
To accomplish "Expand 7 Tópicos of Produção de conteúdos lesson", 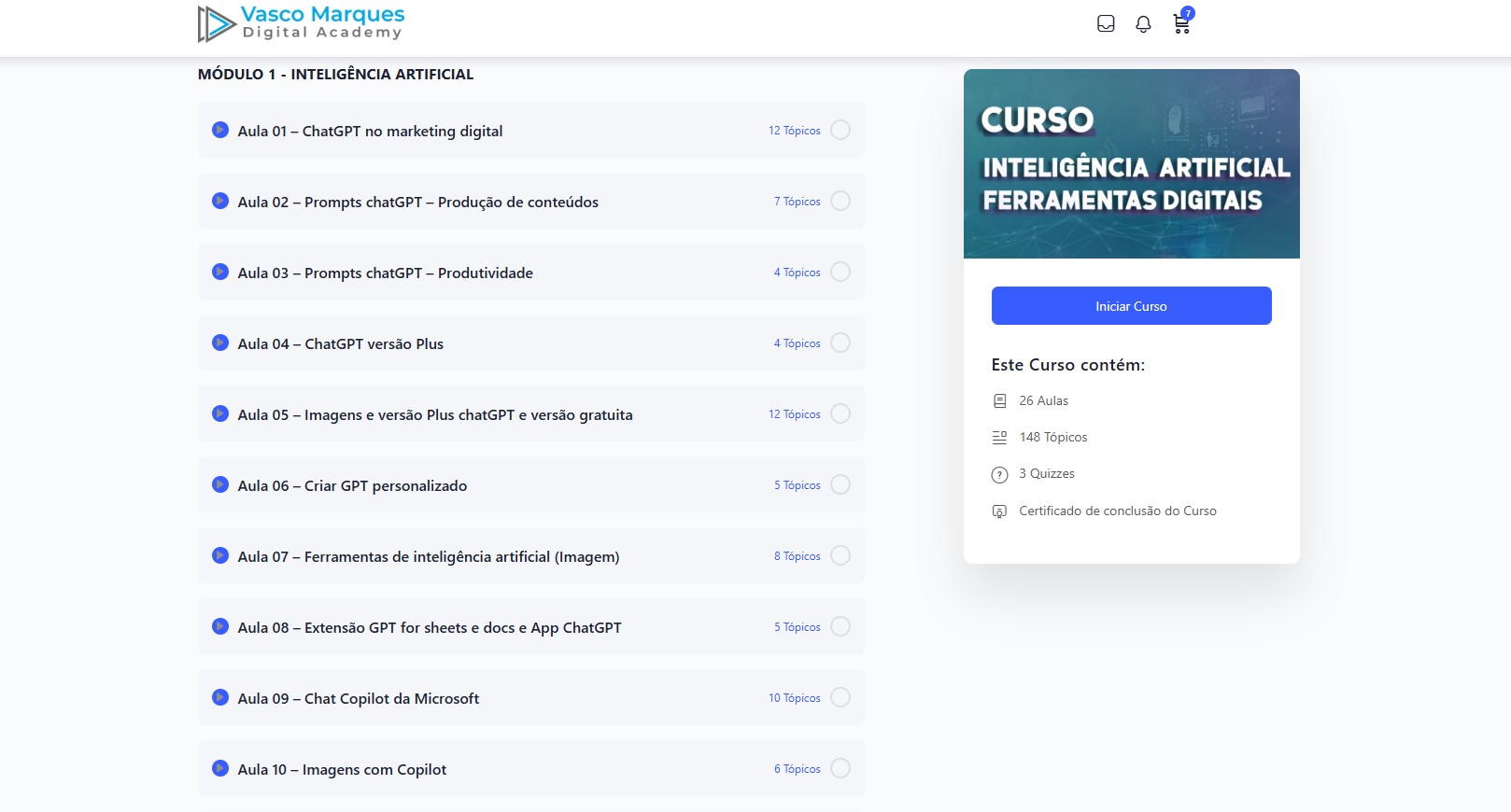I will pos(798,202).
